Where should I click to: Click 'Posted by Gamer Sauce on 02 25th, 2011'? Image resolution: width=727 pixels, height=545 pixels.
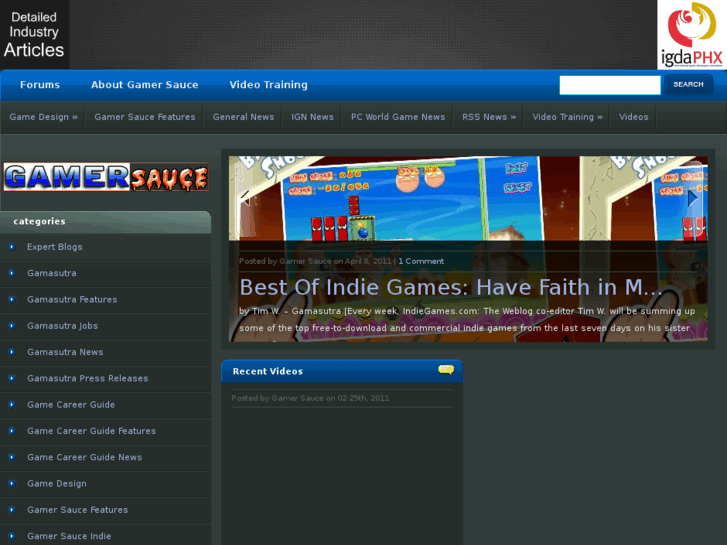tap(310, 398)
